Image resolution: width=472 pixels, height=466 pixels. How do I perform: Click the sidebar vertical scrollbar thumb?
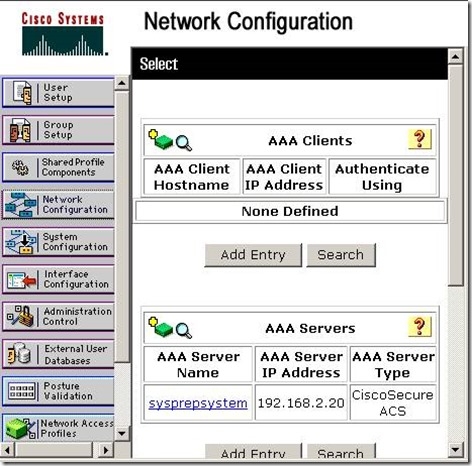click(122, 227)
